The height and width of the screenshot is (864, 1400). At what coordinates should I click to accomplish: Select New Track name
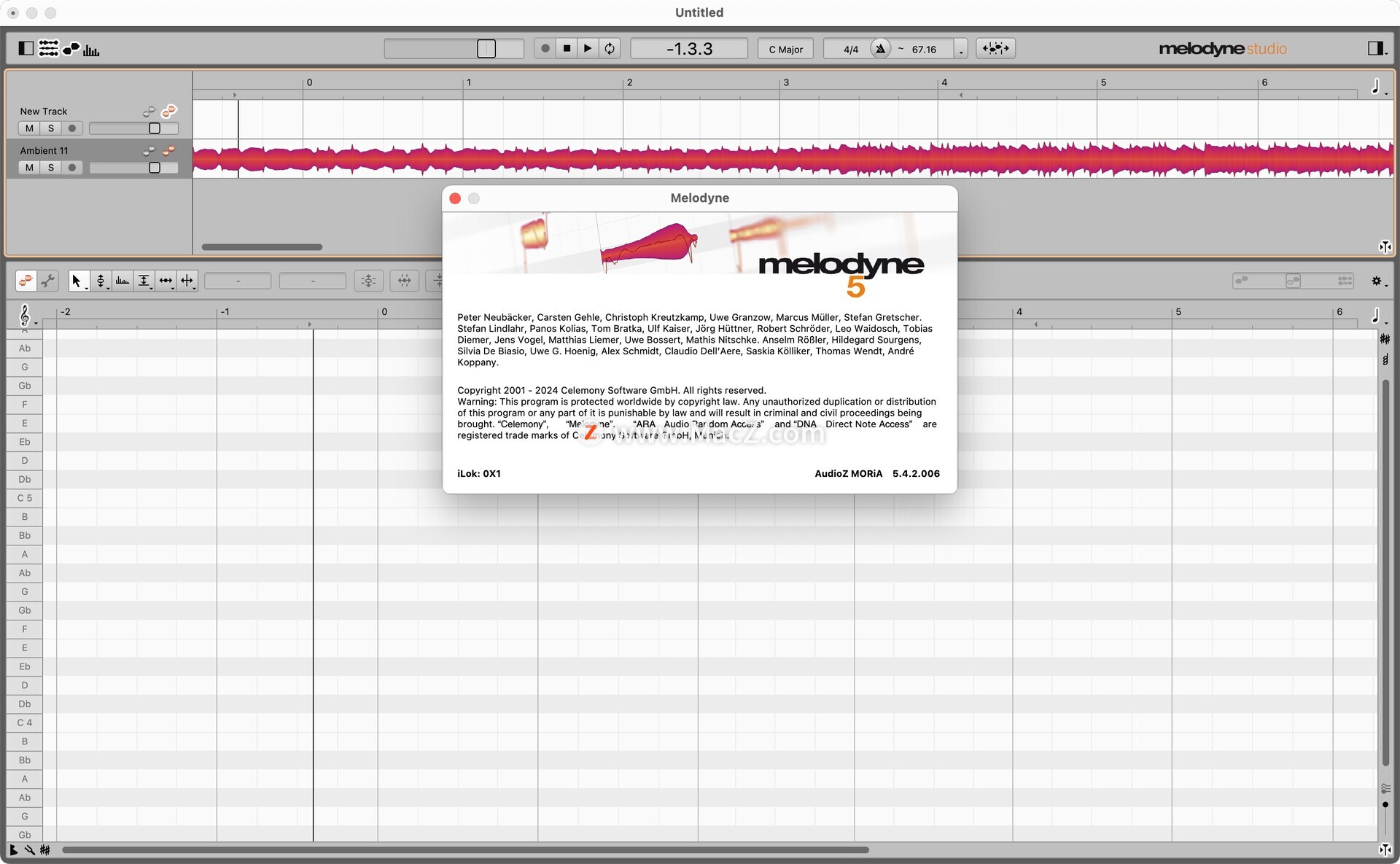(44, 112)
